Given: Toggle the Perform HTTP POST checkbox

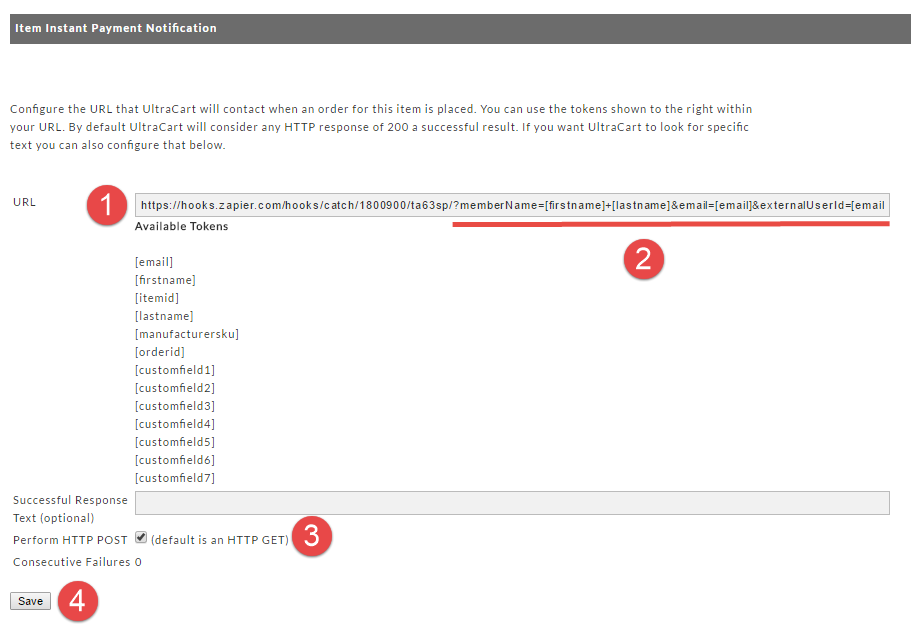Looking at the screenshot, I should (x=141, y=537).
